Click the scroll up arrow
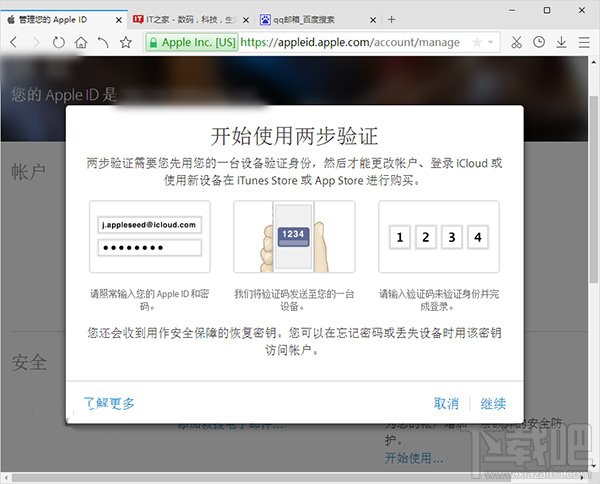This screenshot has width=600, height=484. (x=593, y=62)
